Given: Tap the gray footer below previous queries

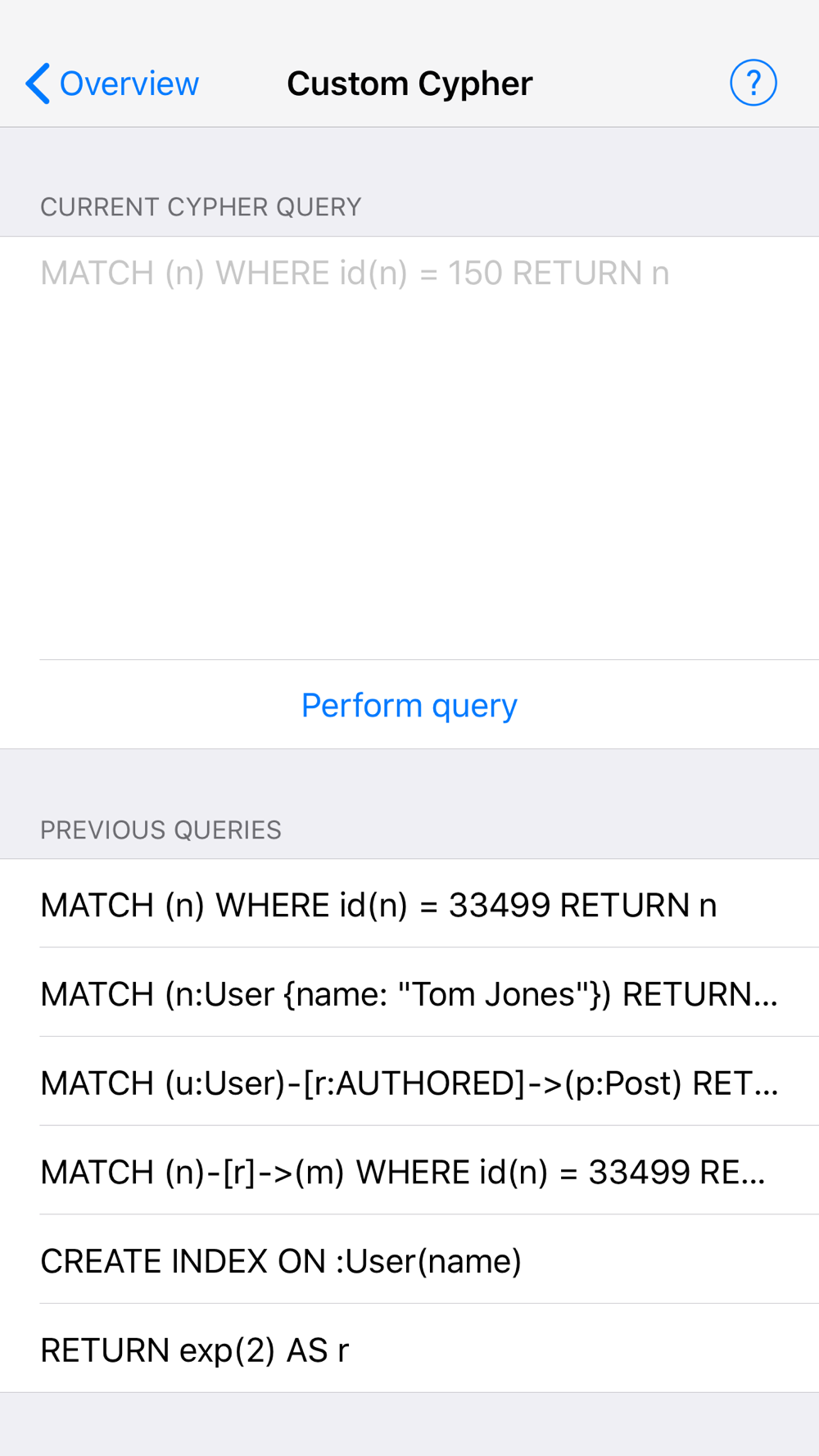Looking at the screenshot, I should tap(409, 1424).
